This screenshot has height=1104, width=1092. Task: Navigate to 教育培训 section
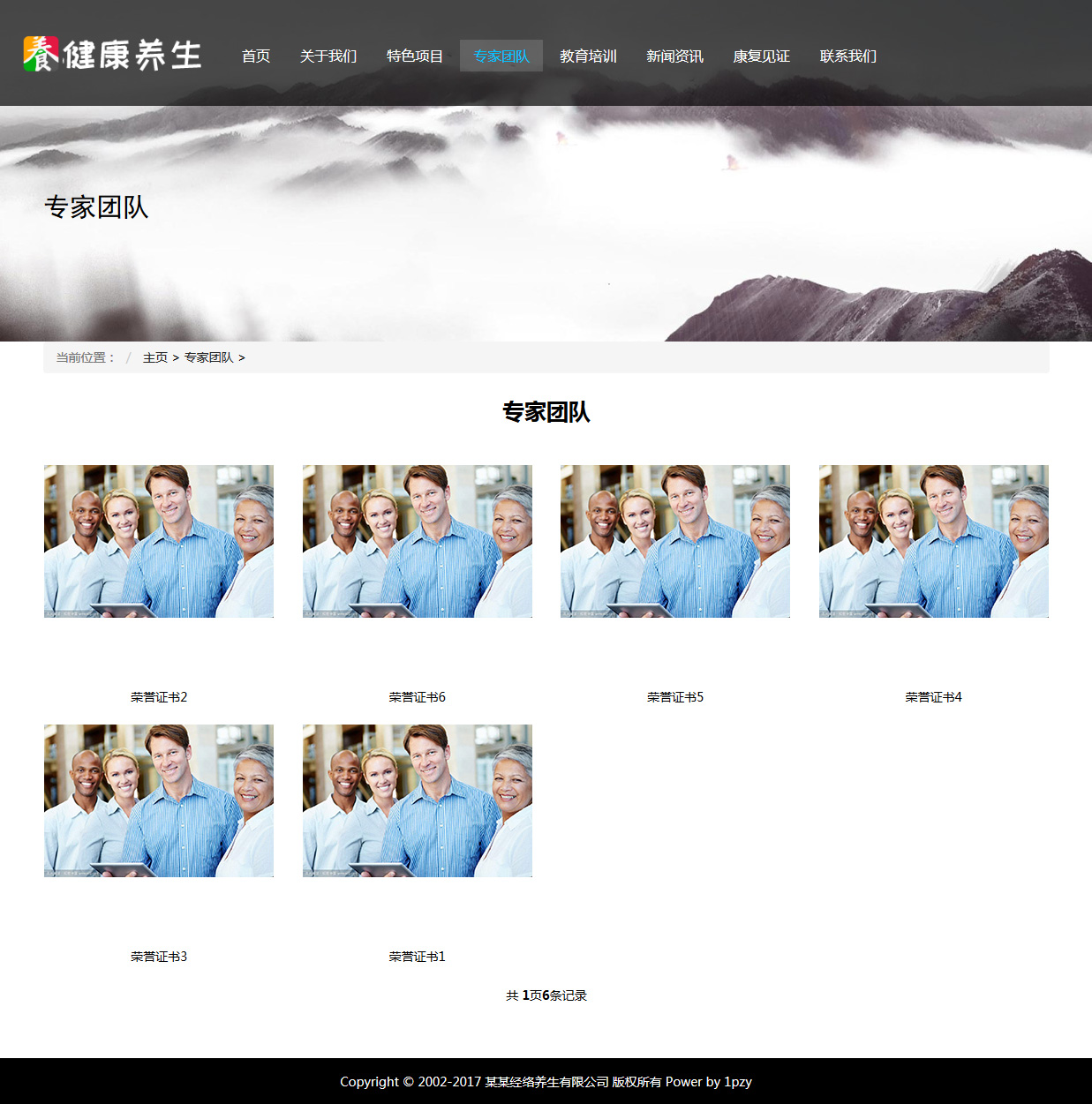[588, 56]
